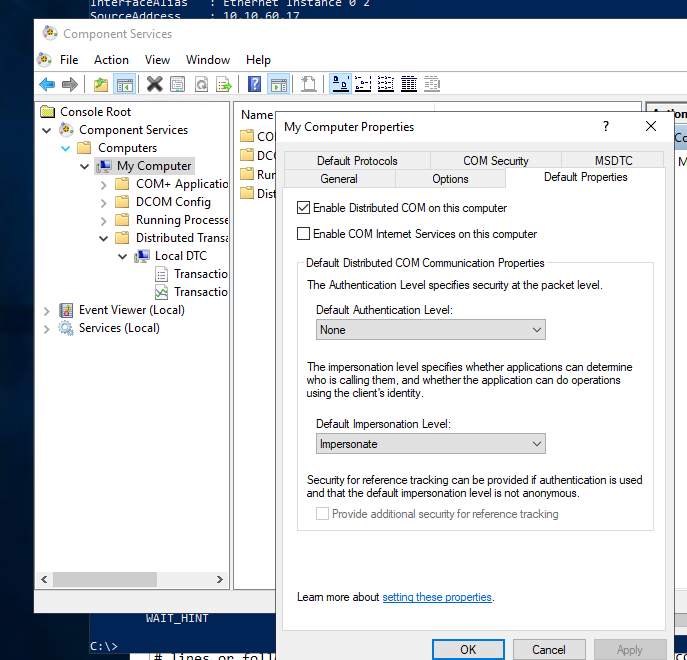Expand Event Viewer (Local) node
Viewport: 687px width, 660px height.
coord(46,311)
